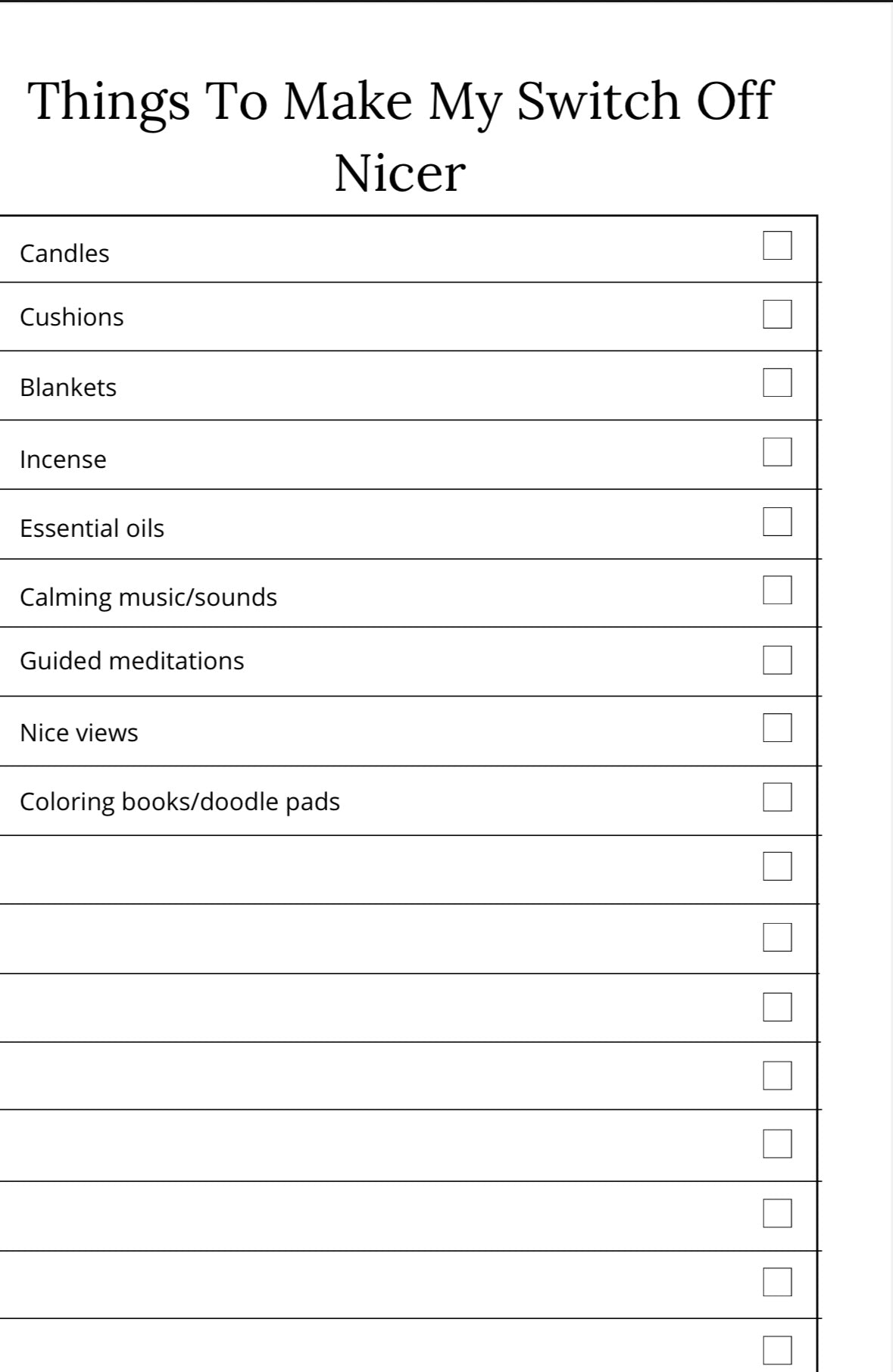Screen dimensions: 893x1372
Task: Tick the Nice views checkbox
Action: click(777, 728)
